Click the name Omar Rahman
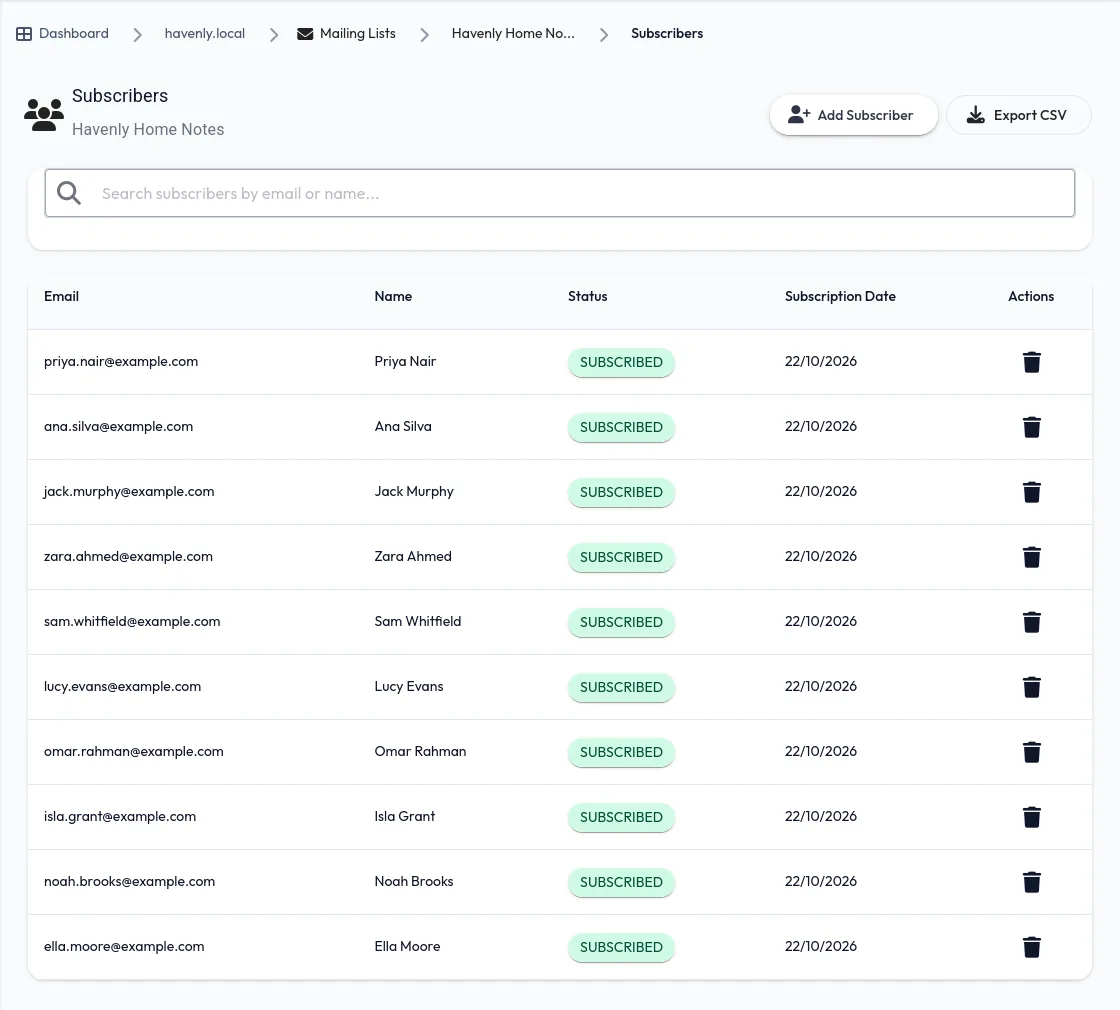The image size is (1120, 1010). [420, 751]
